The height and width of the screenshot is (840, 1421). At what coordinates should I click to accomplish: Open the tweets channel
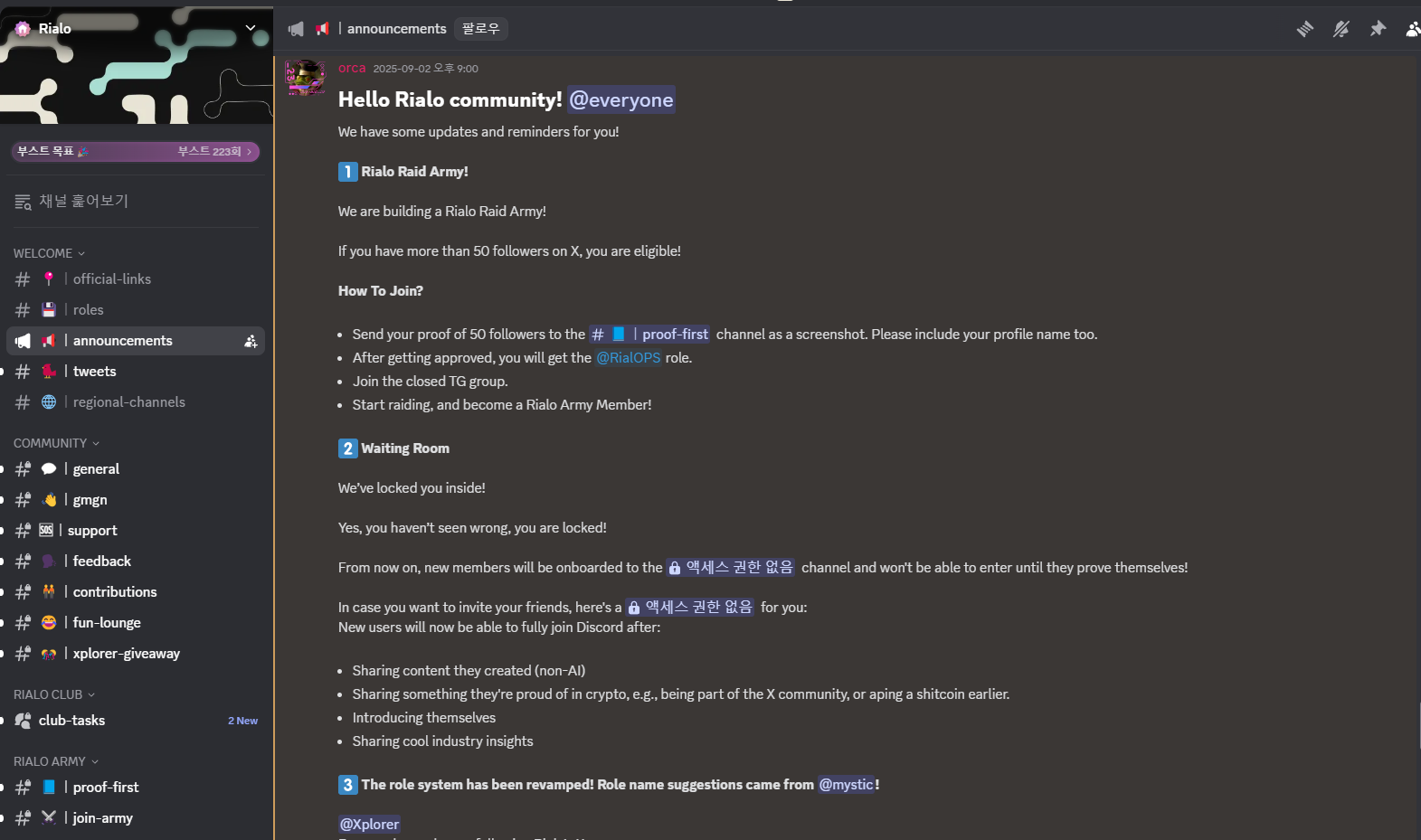pyautogui.click(x=136, y=372)
